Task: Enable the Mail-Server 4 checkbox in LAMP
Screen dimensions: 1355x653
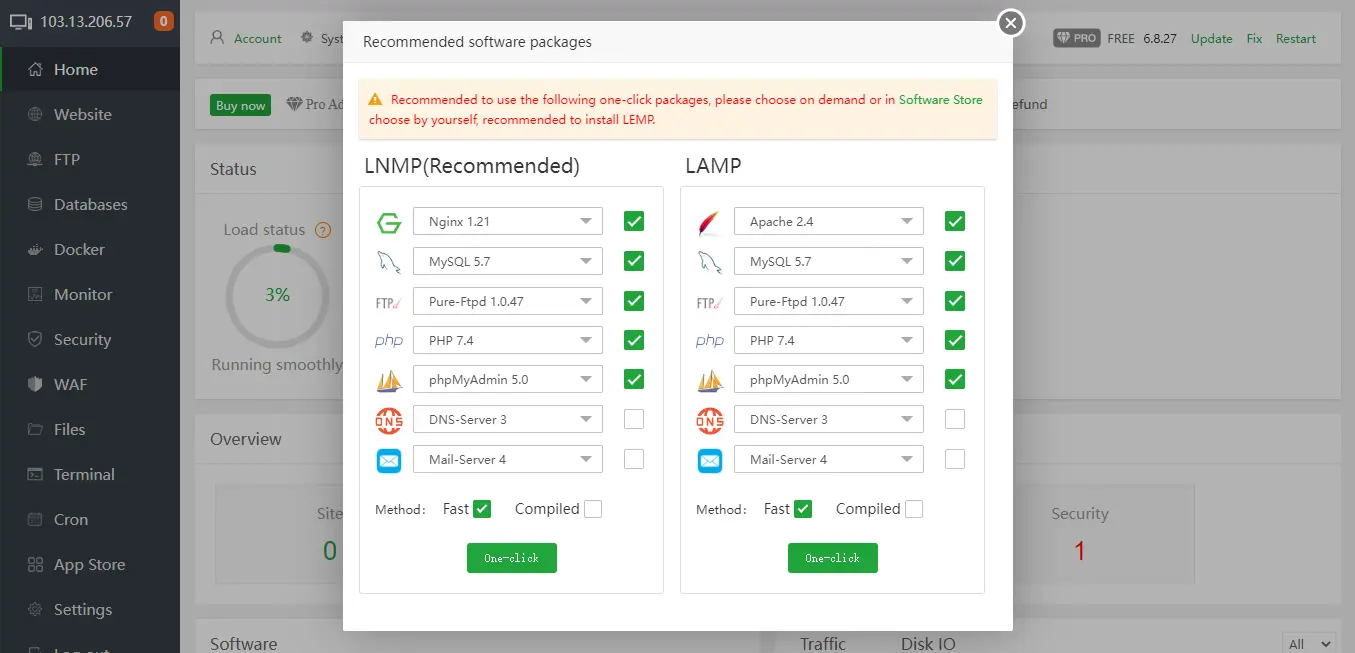Action: tap(955, 459)
